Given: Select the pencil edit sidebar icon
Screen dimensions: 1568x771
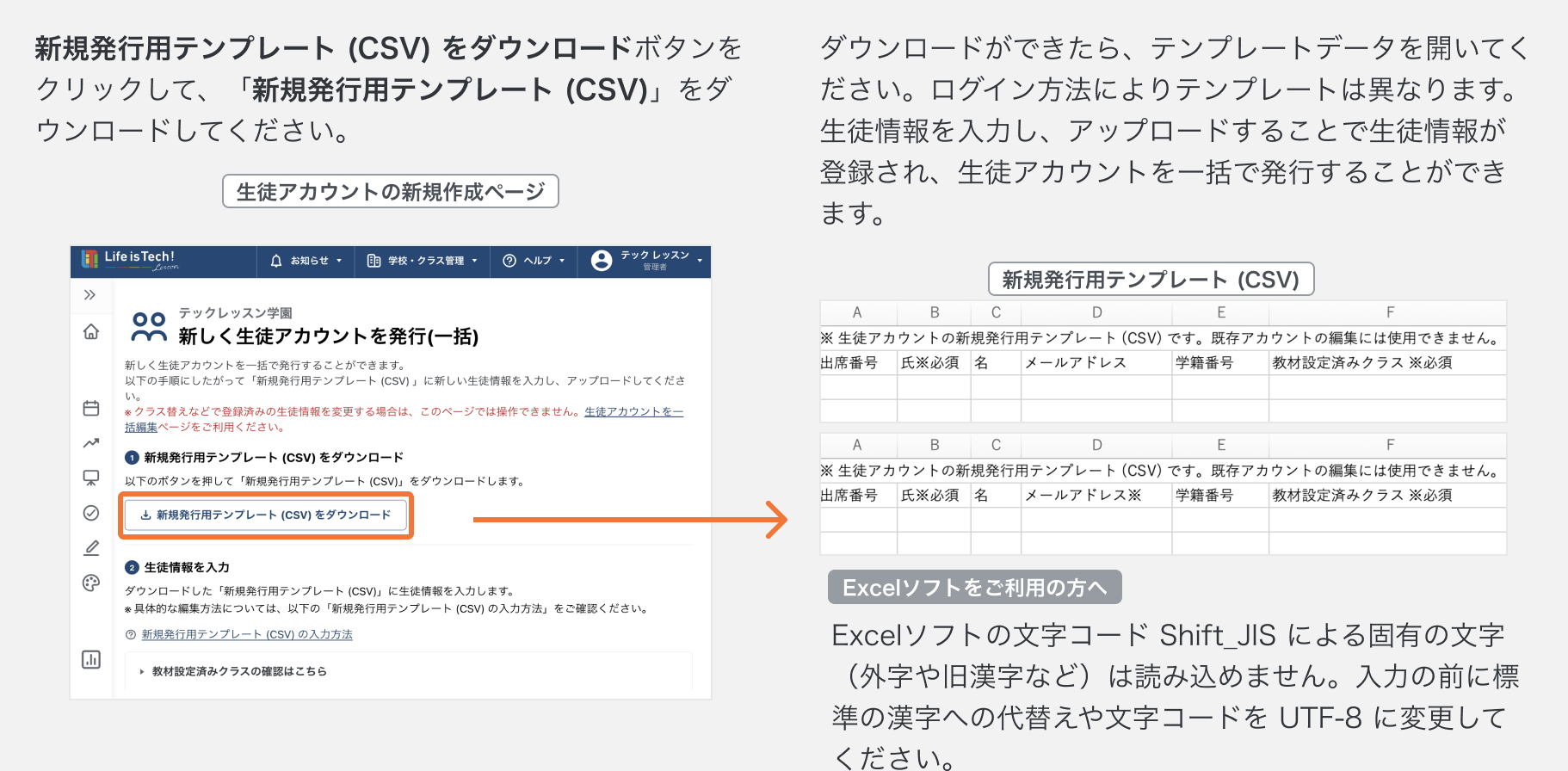Looking at the screenshot, I should pyautogui.click(x=91, y=547).
